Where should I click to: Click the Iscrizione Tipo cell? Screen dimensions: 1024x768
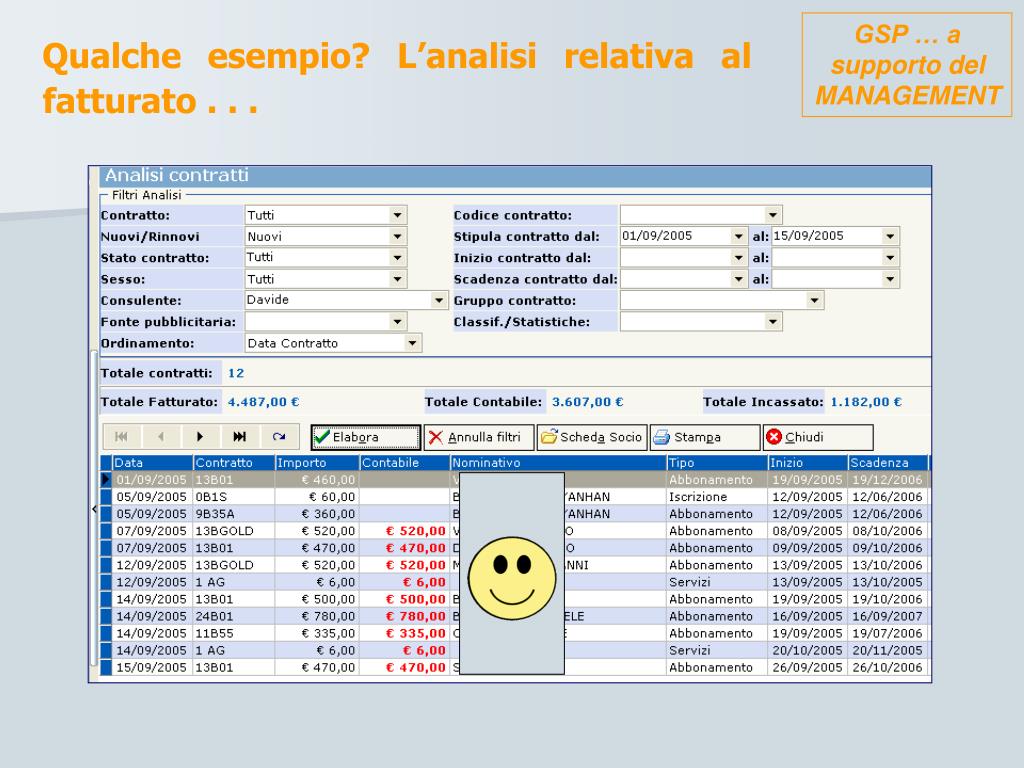click(717, 497)
